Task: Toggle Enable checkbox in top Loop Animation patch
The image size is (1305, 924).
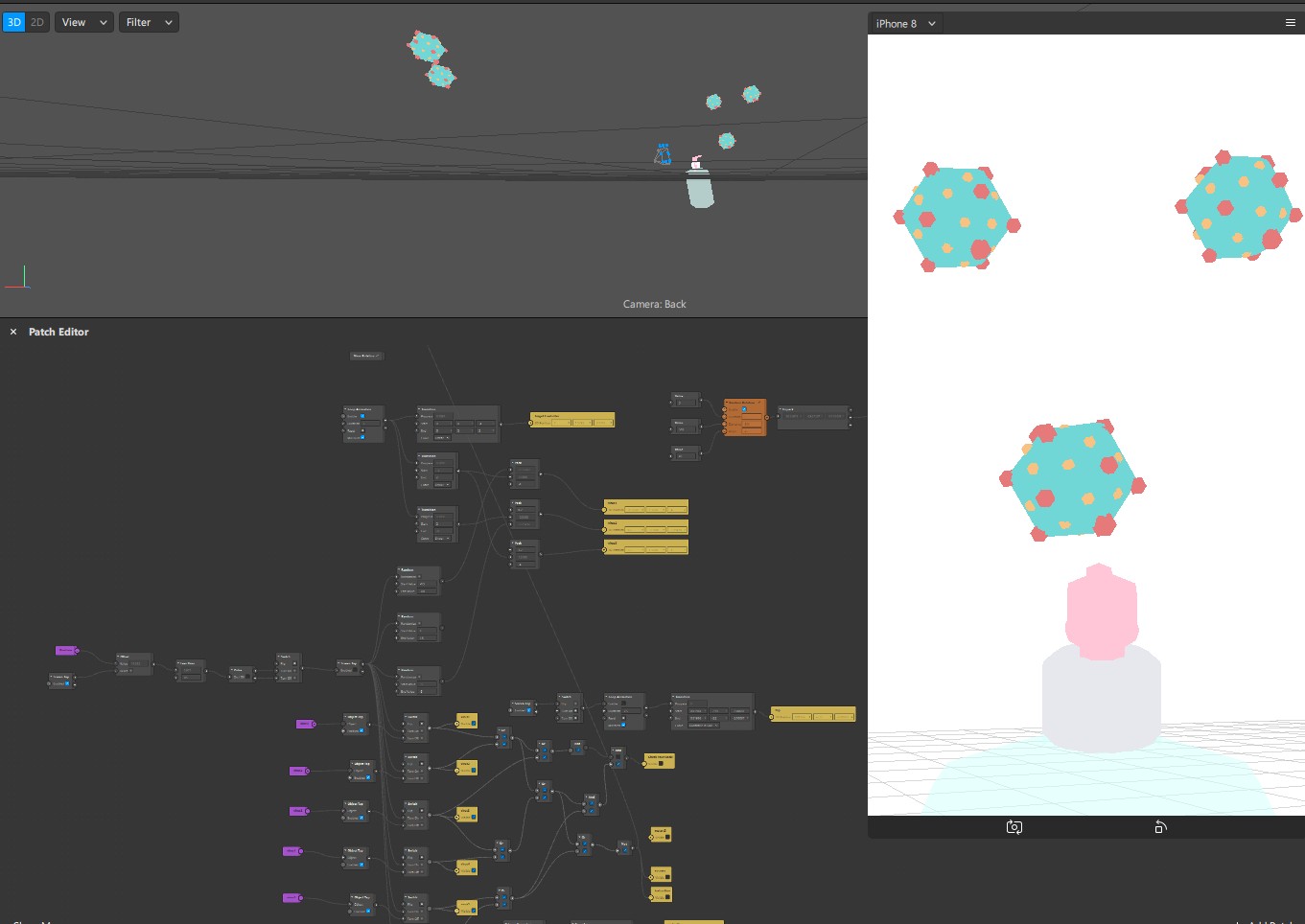Action: coord(362,416)
